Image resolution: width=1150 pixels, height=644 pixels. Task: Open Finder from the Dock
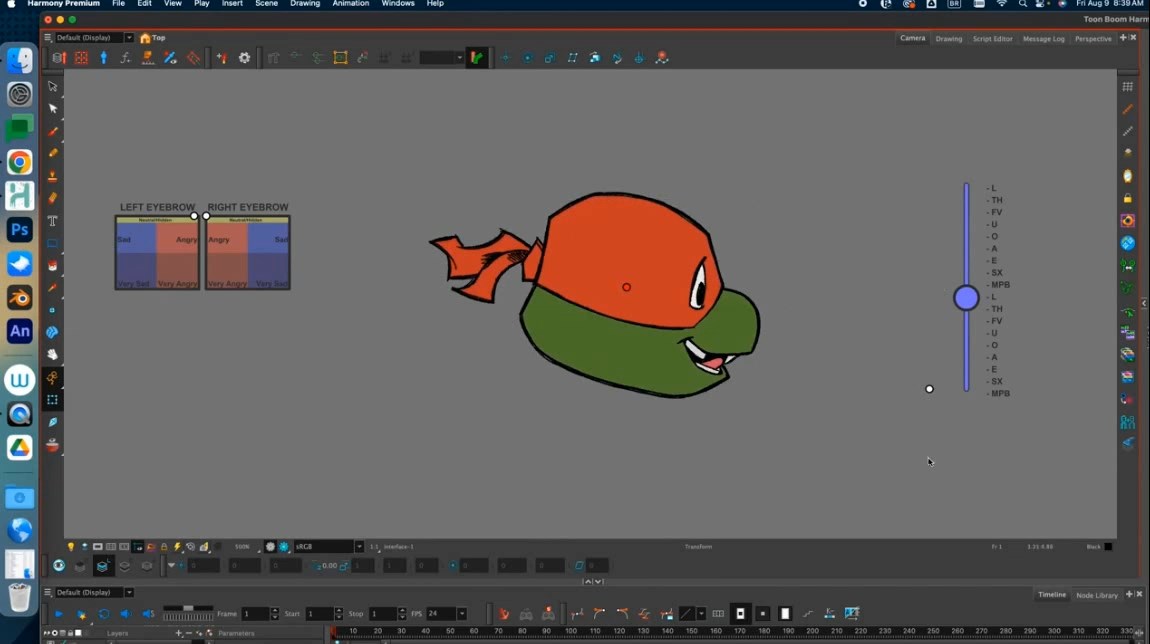(20, 61)
